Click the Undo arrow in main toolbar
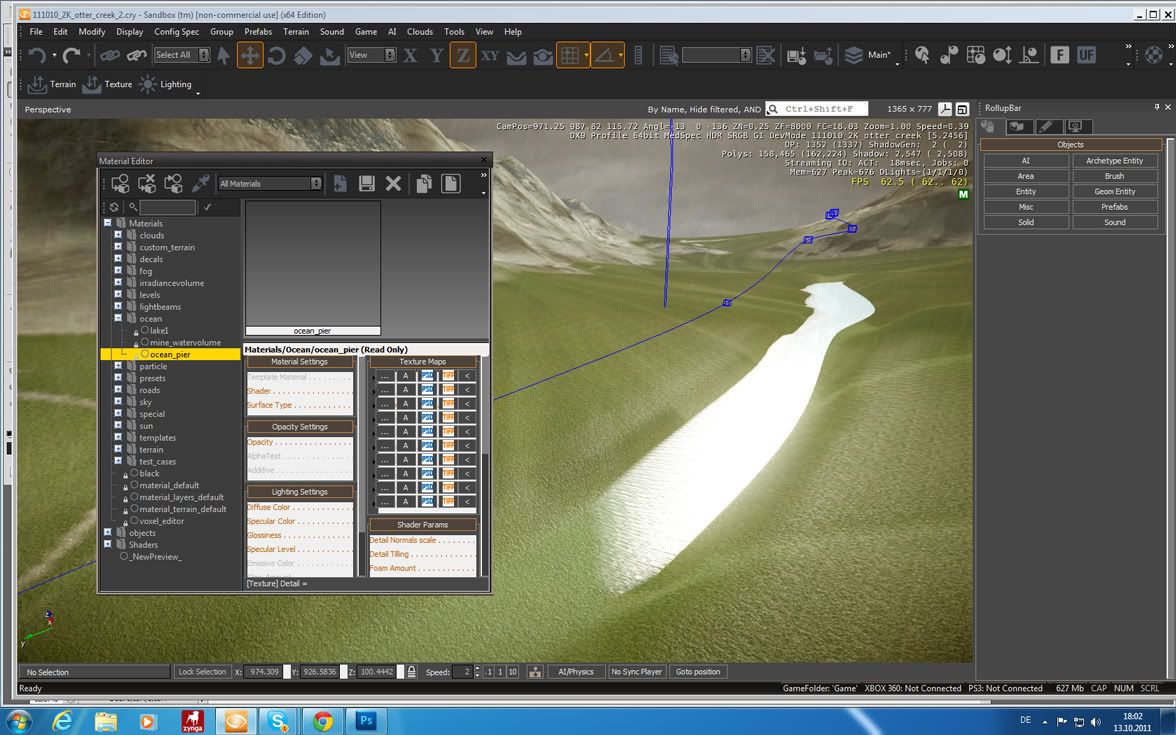Screen dimensions: 1176x735 [x=37, y=56]
